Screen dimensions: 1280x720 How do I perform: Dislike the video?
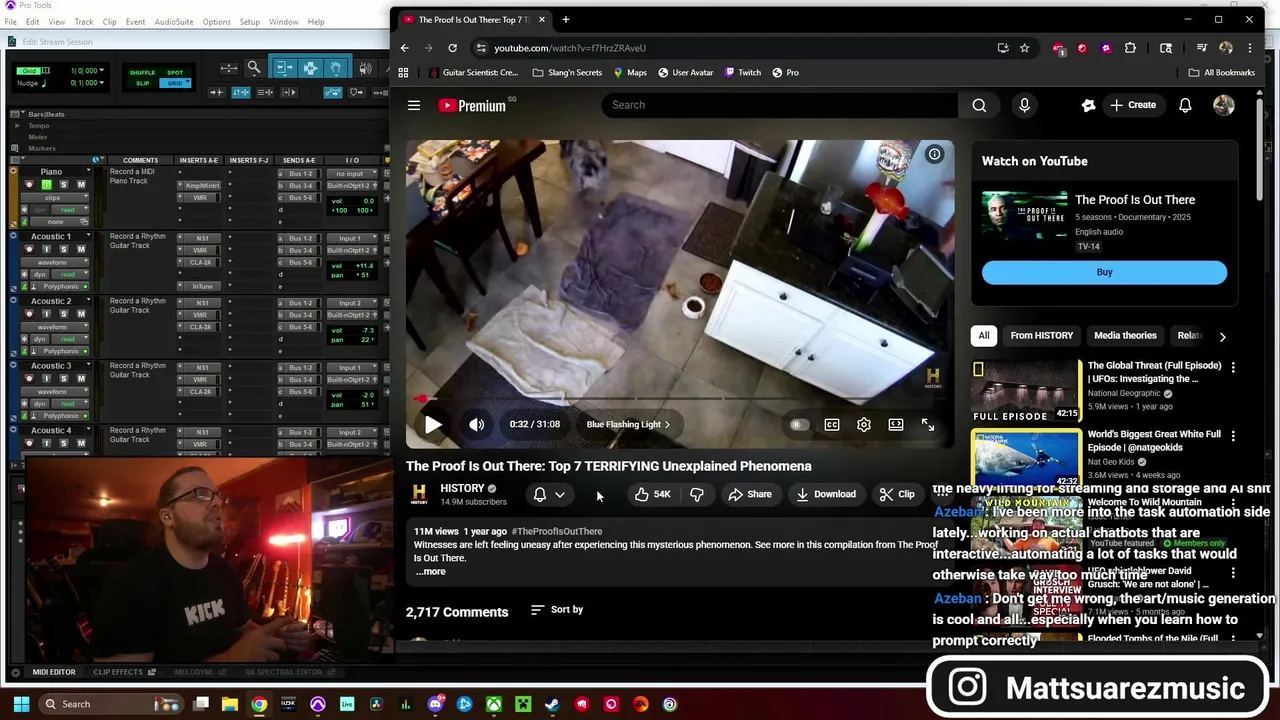(697, 494)
